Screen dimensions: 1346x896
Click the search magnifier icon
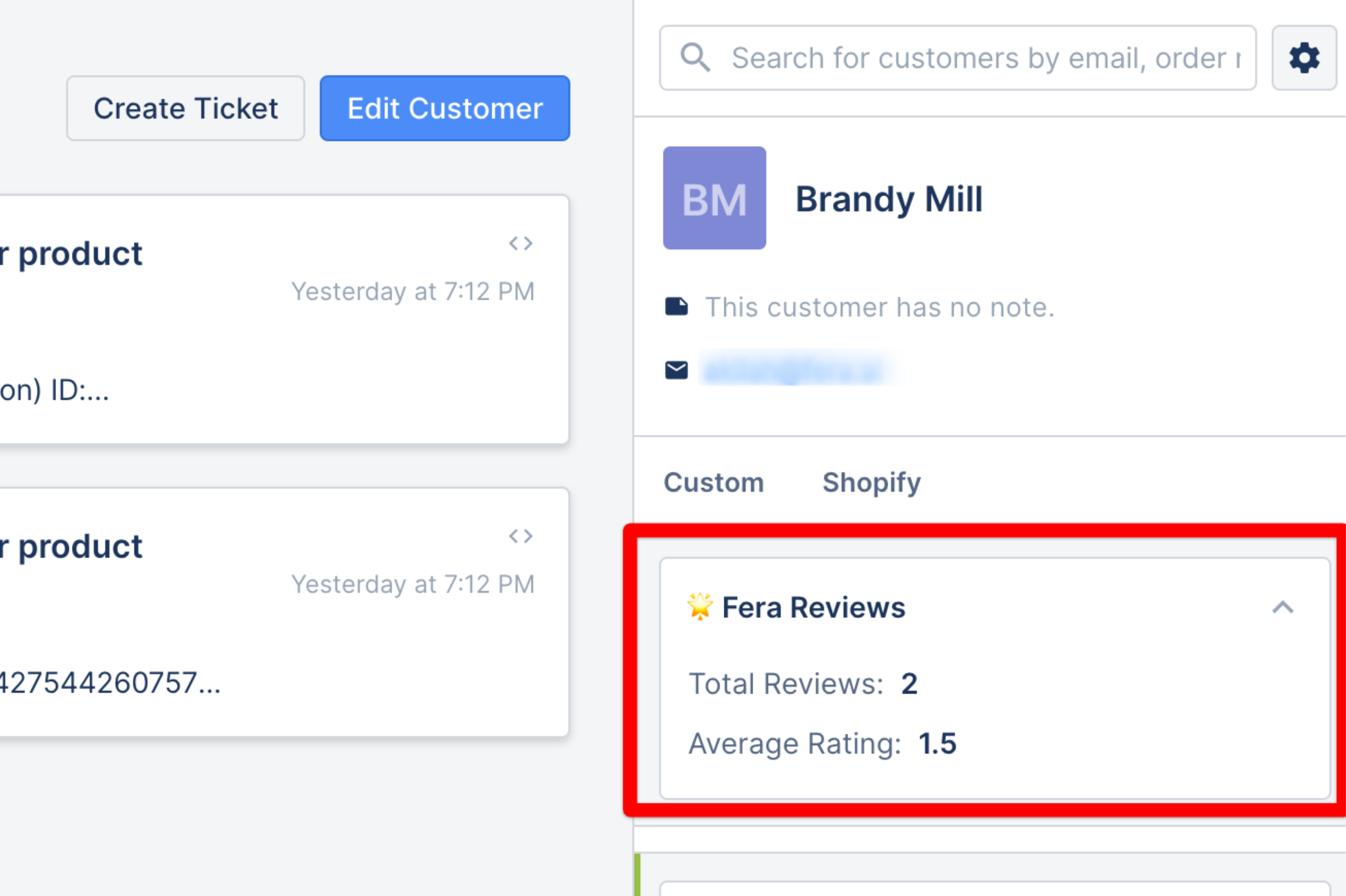(695, 58)
